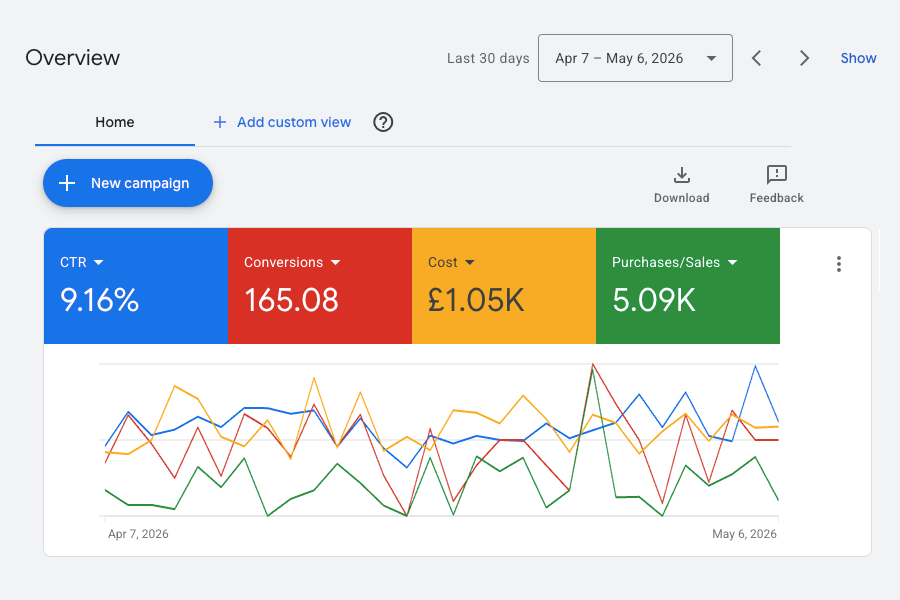The height and width of the screenshot is (600, 900).
Task: Click the 9.16% CTR value
Action: tap(99, 300)
